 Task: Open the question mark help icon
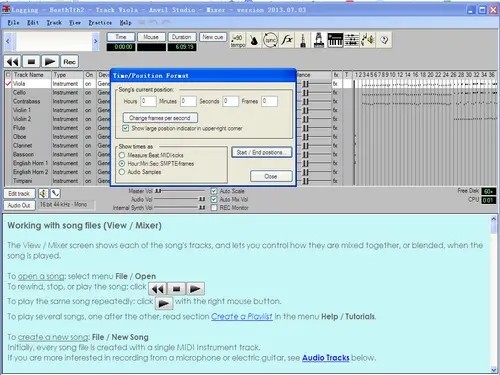pyautogui.click(x=384, y=40)
